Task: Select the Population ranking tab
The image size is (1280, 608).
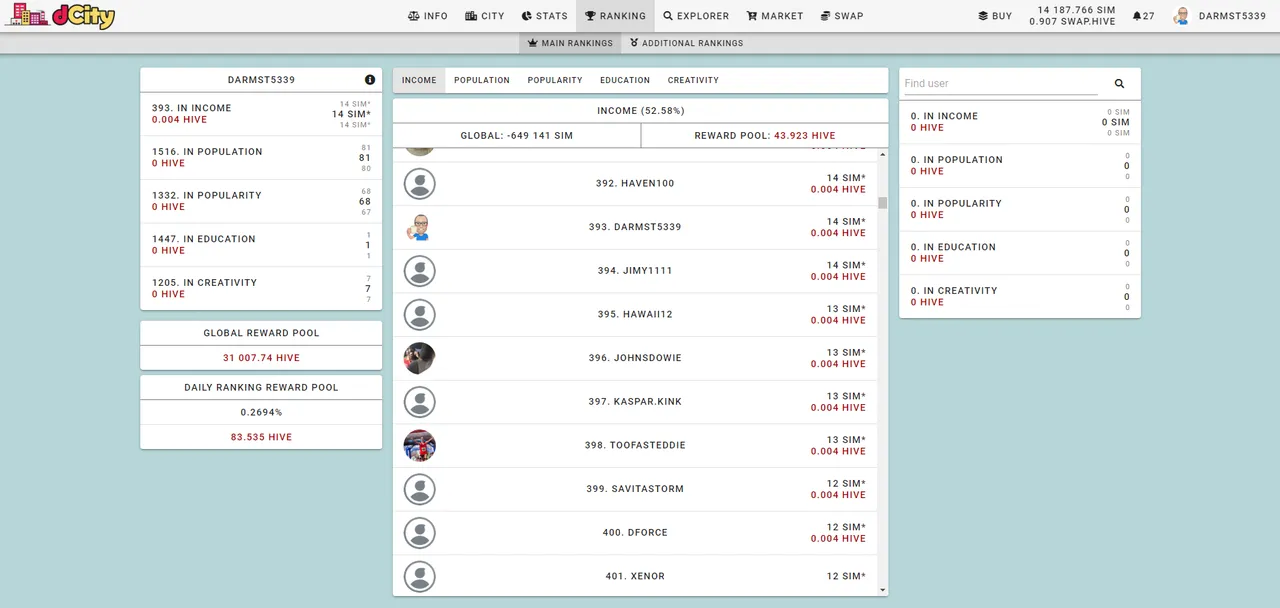Action: point(482,80)
